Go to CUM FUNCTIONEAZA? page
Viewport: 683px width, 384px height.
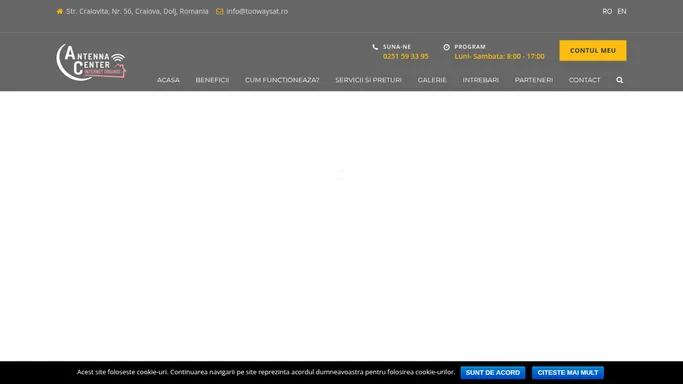(282, 80)
